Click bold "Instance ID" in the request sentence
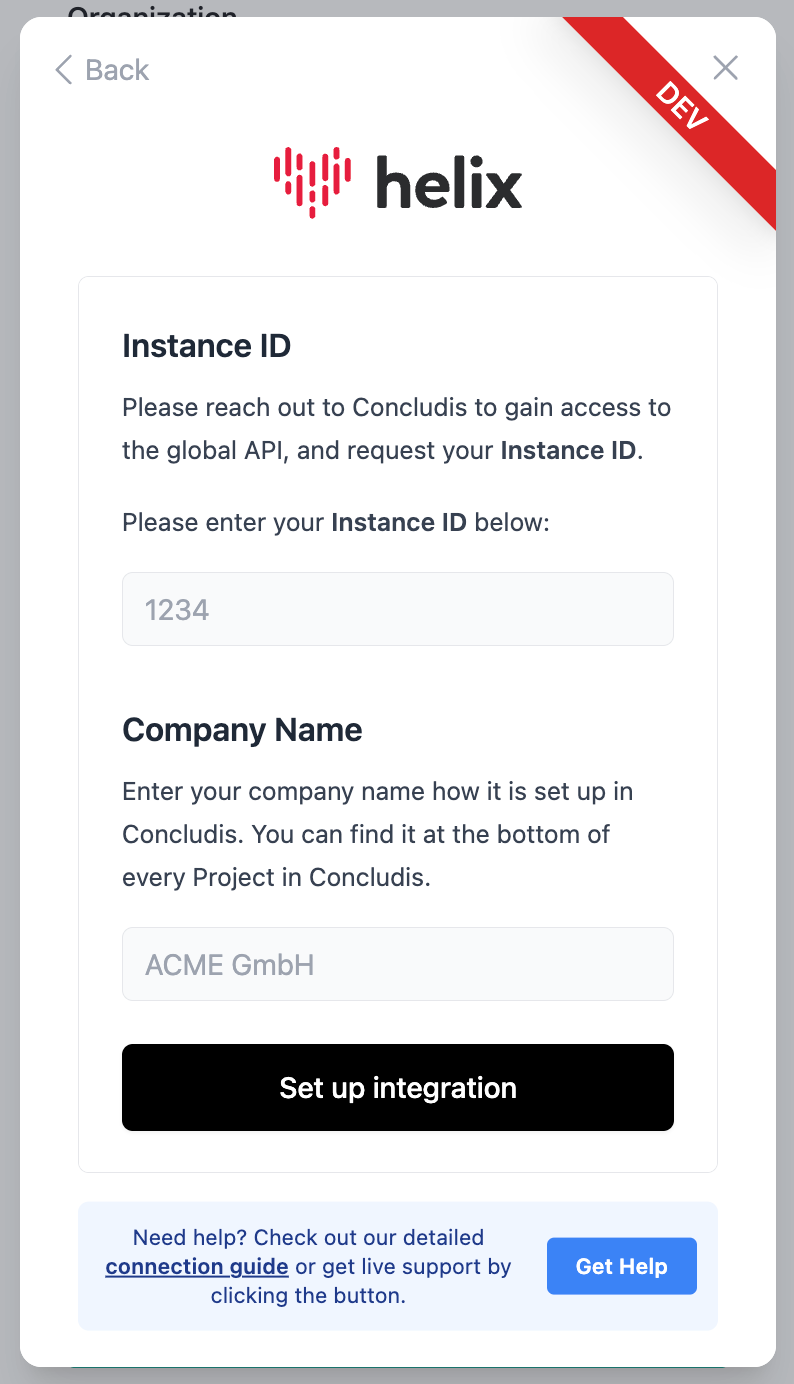Screen dimensions: 794x1384 [x=568, y=450]
